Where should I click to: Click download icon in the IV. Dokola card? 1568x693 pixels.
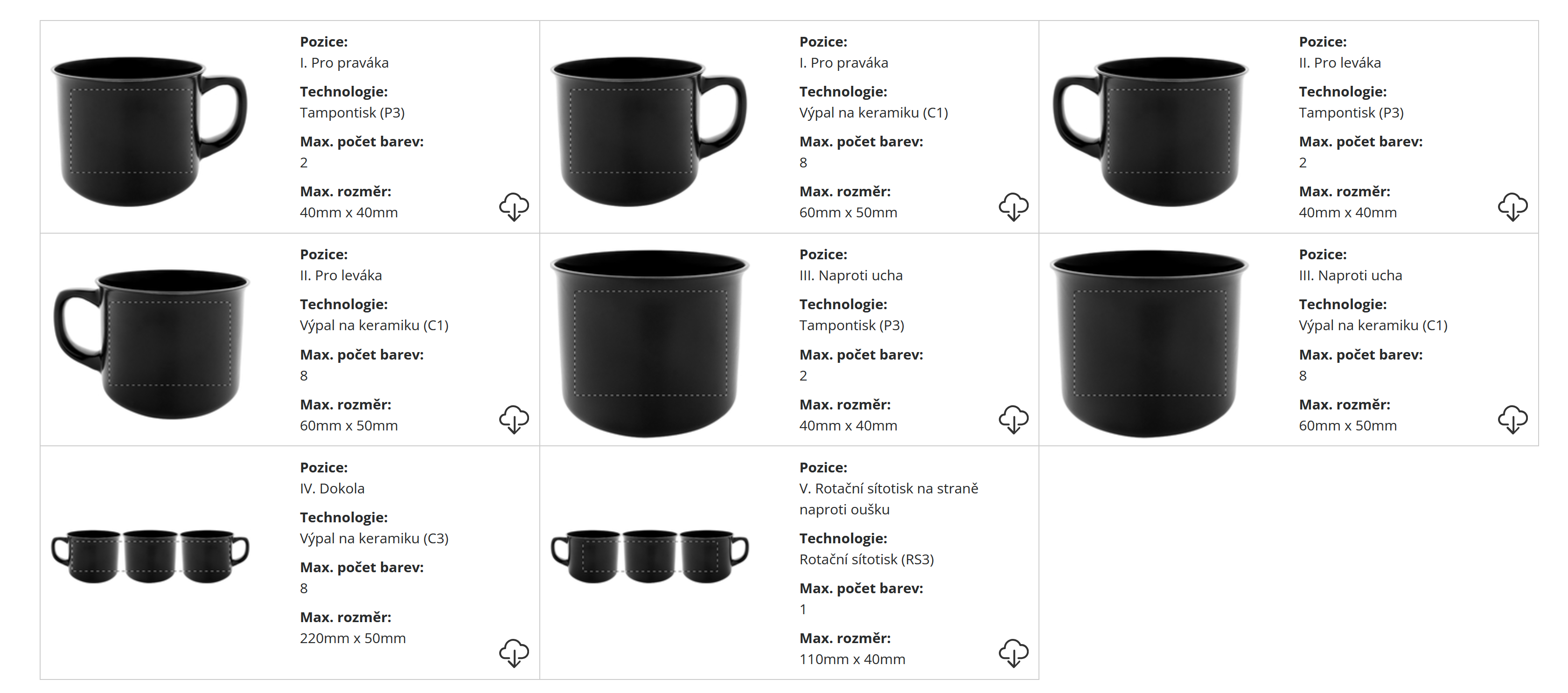coord(514,653)
